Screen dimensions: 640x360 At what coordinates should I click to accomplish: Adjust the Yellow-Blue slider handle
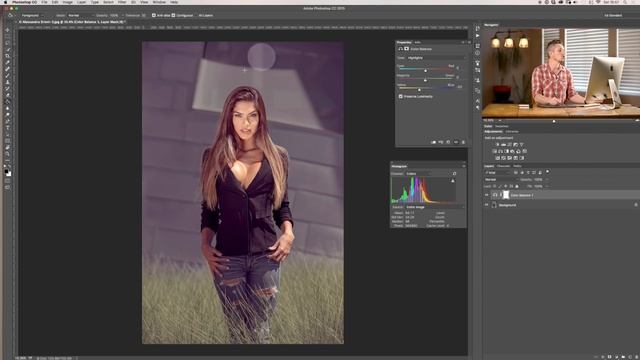pos(419,90)
